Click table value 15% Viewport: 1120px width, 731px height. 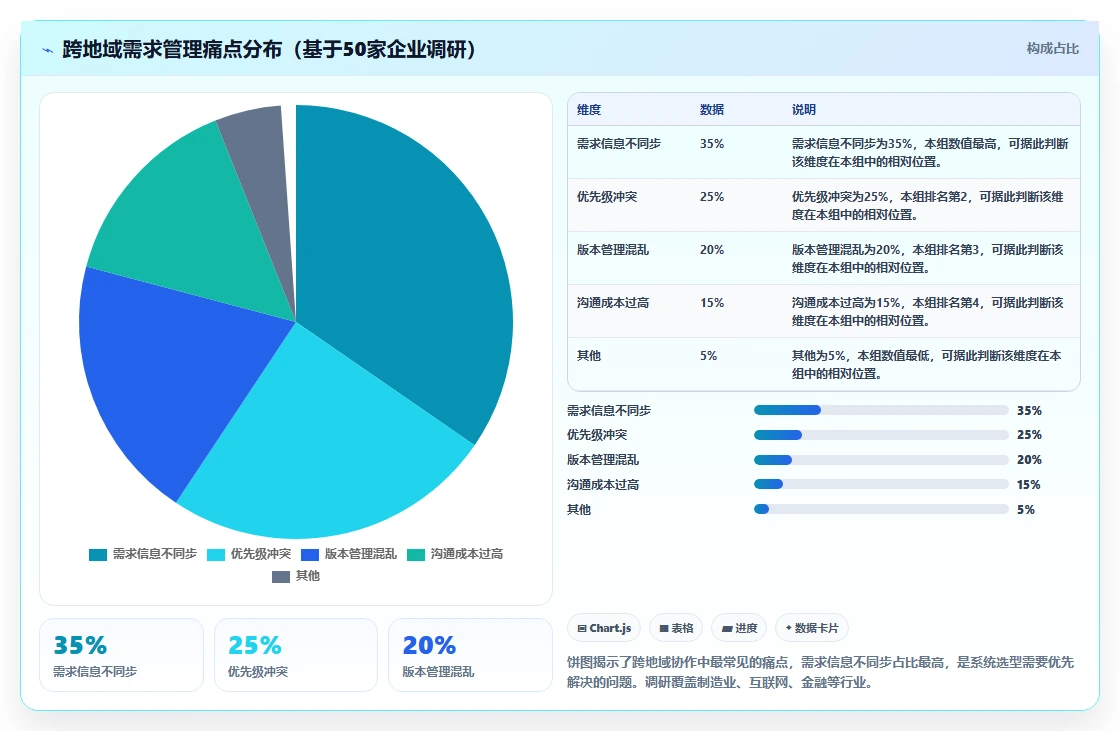pyautogui.click(x=712, y=303)
